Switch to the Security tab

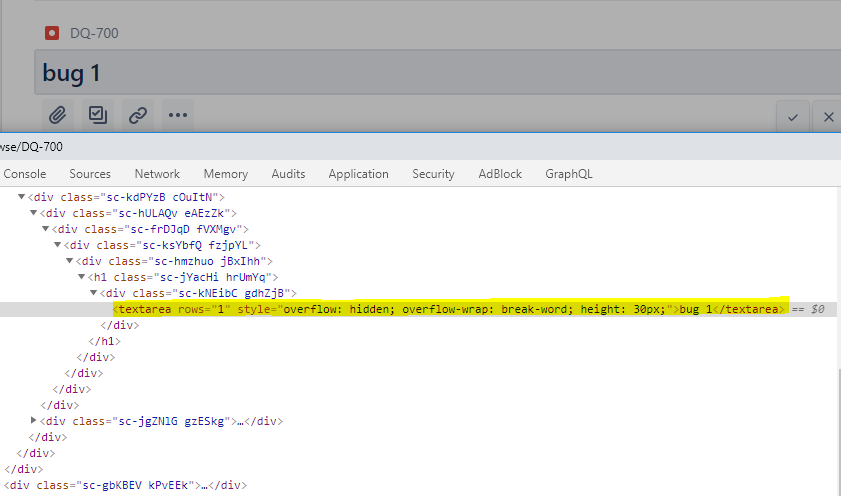[433, 174]
